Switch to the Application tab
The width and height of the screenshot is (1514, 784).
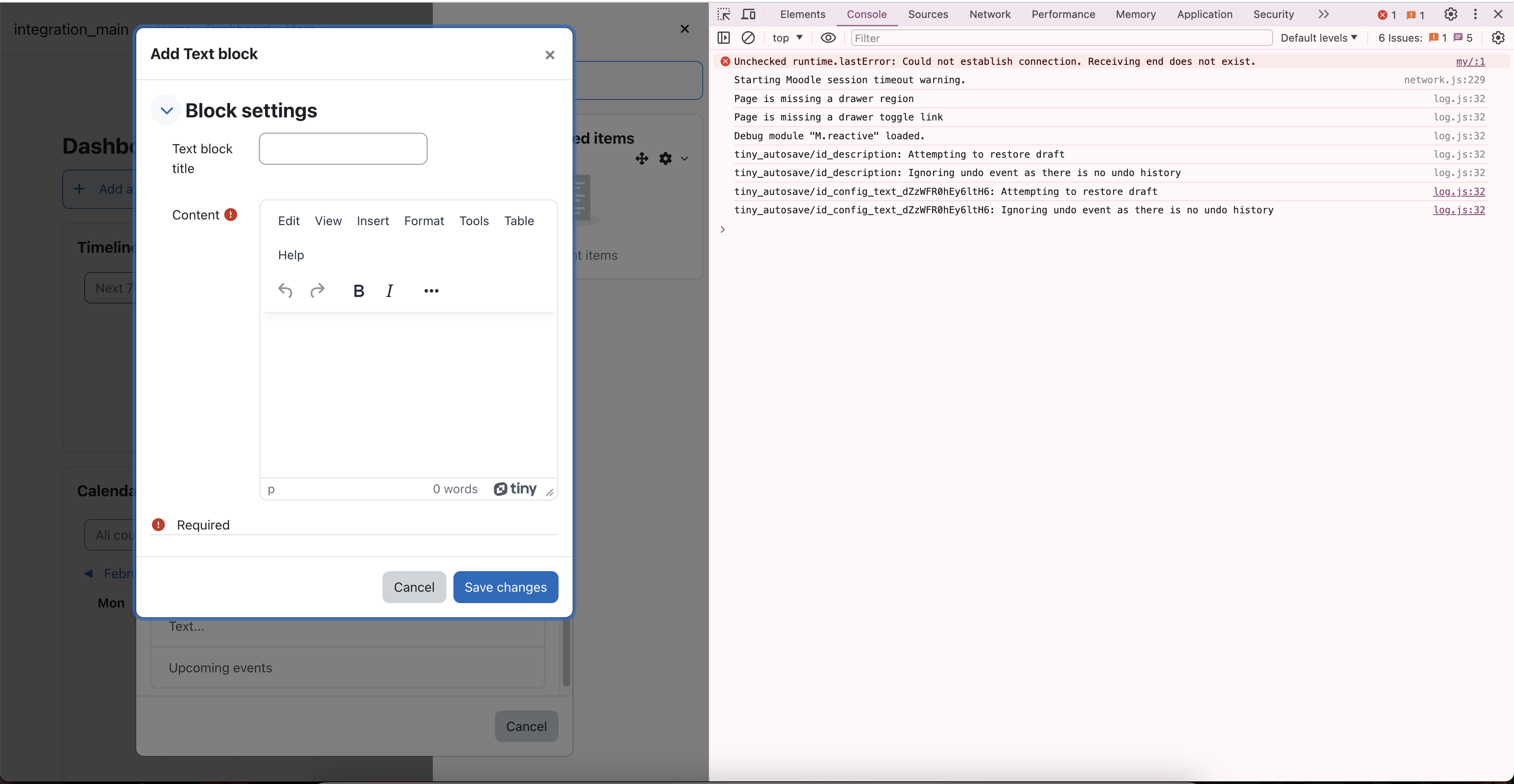pyautogui.click(x=1204, y=14)
